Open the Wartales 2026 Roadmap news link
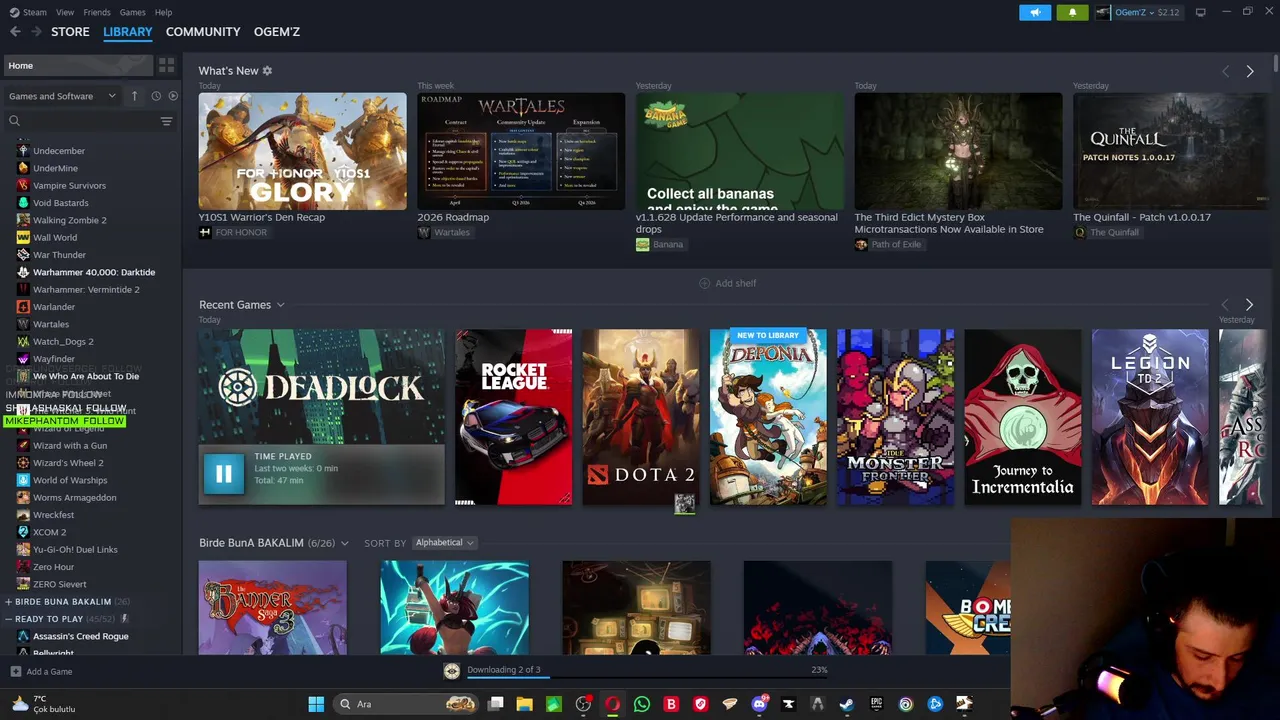 click(453, 217)
